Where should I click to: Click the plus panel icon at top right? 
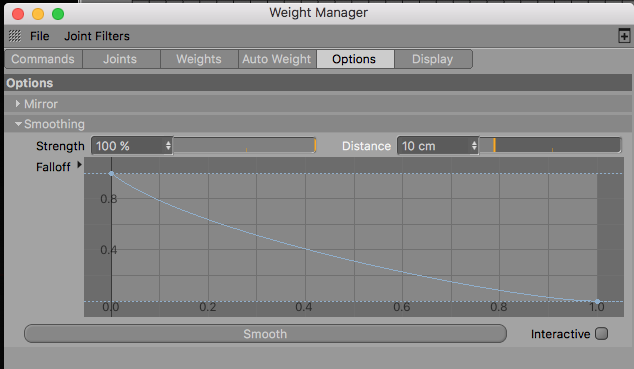click(x=624, y=36)
